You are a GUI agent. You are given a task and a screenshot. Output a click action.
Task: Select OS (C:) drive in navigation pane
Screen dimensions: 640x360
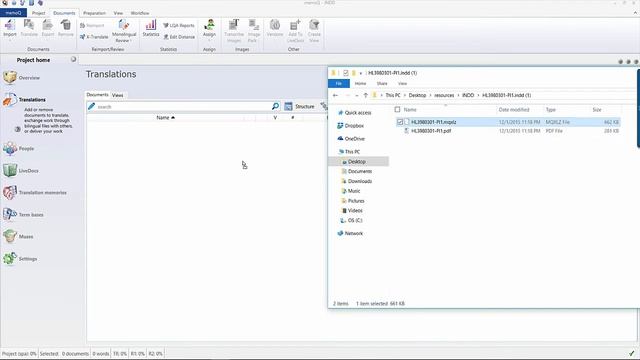pyautogui.click(x=351, y=220)
